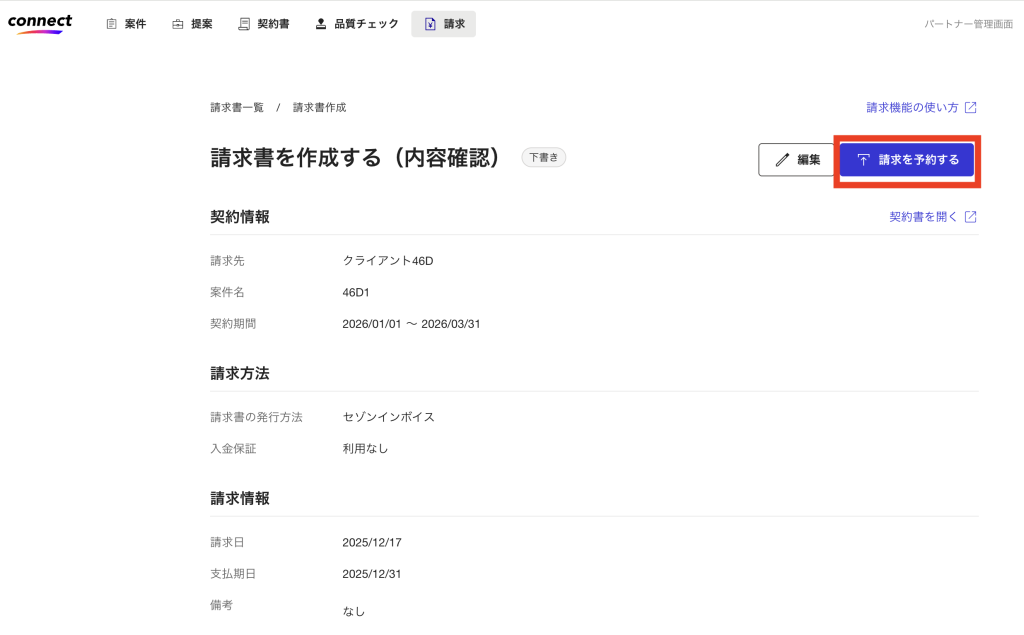The image size is (1024, 635).
Task: Click the document icon beside 契約書
Action: [244, 24]
